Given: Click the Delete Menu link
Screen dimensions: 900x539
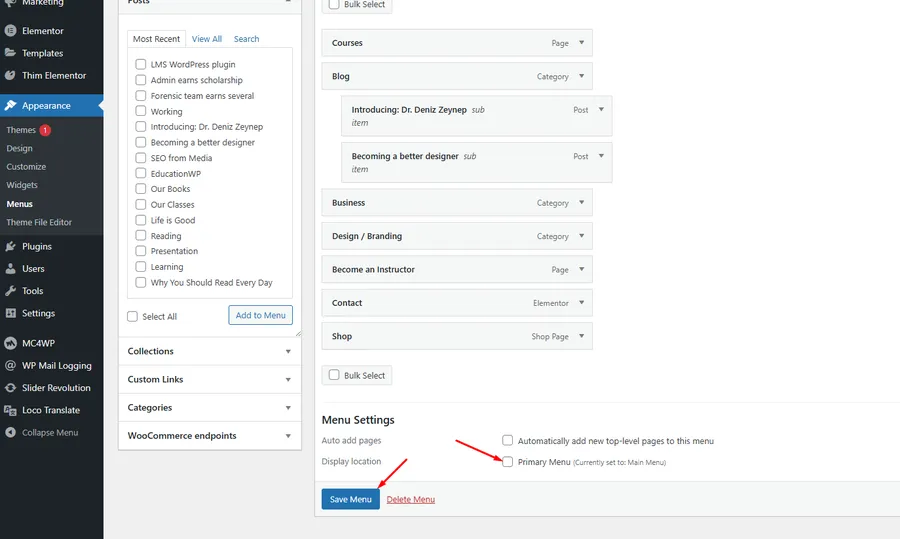Looking at the screenshot, I should [x=410, y=499].
